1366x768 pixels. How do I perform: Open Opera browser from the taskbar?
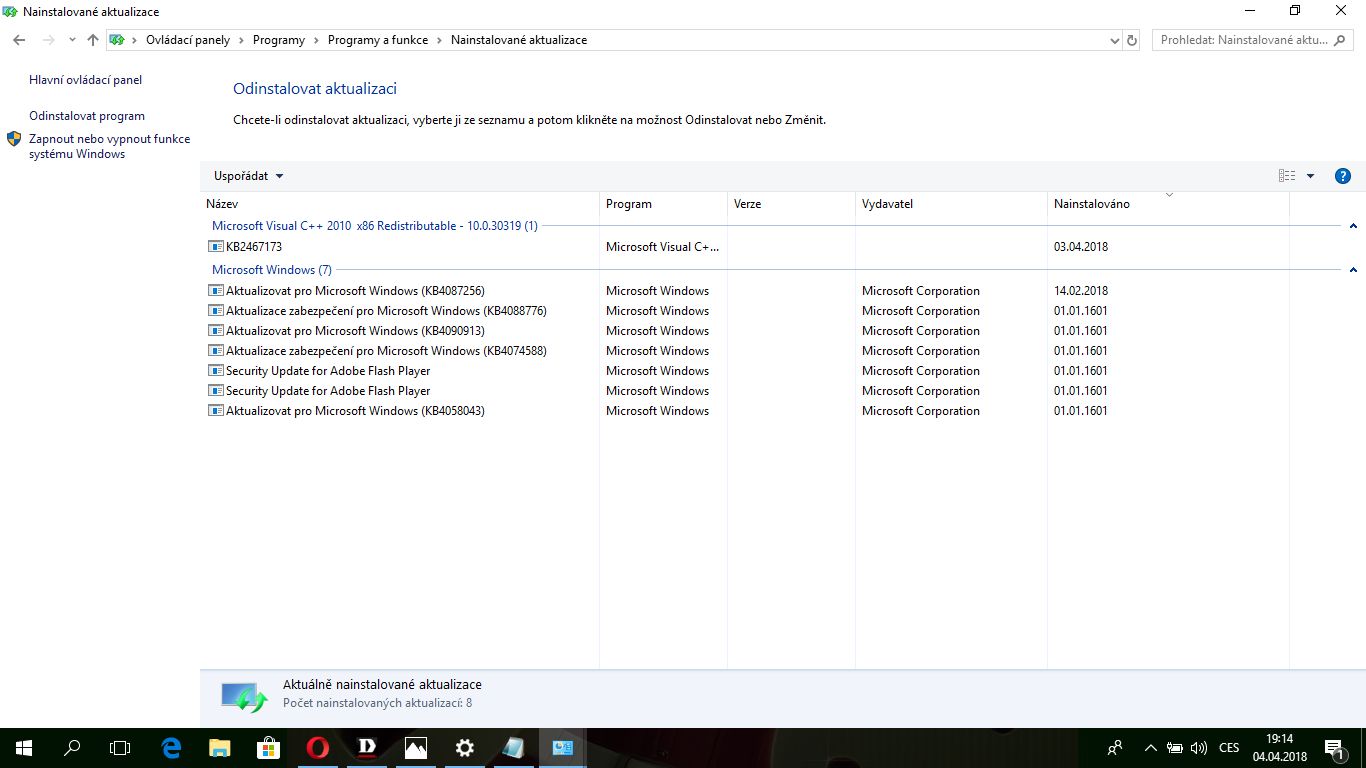point(318,747)
